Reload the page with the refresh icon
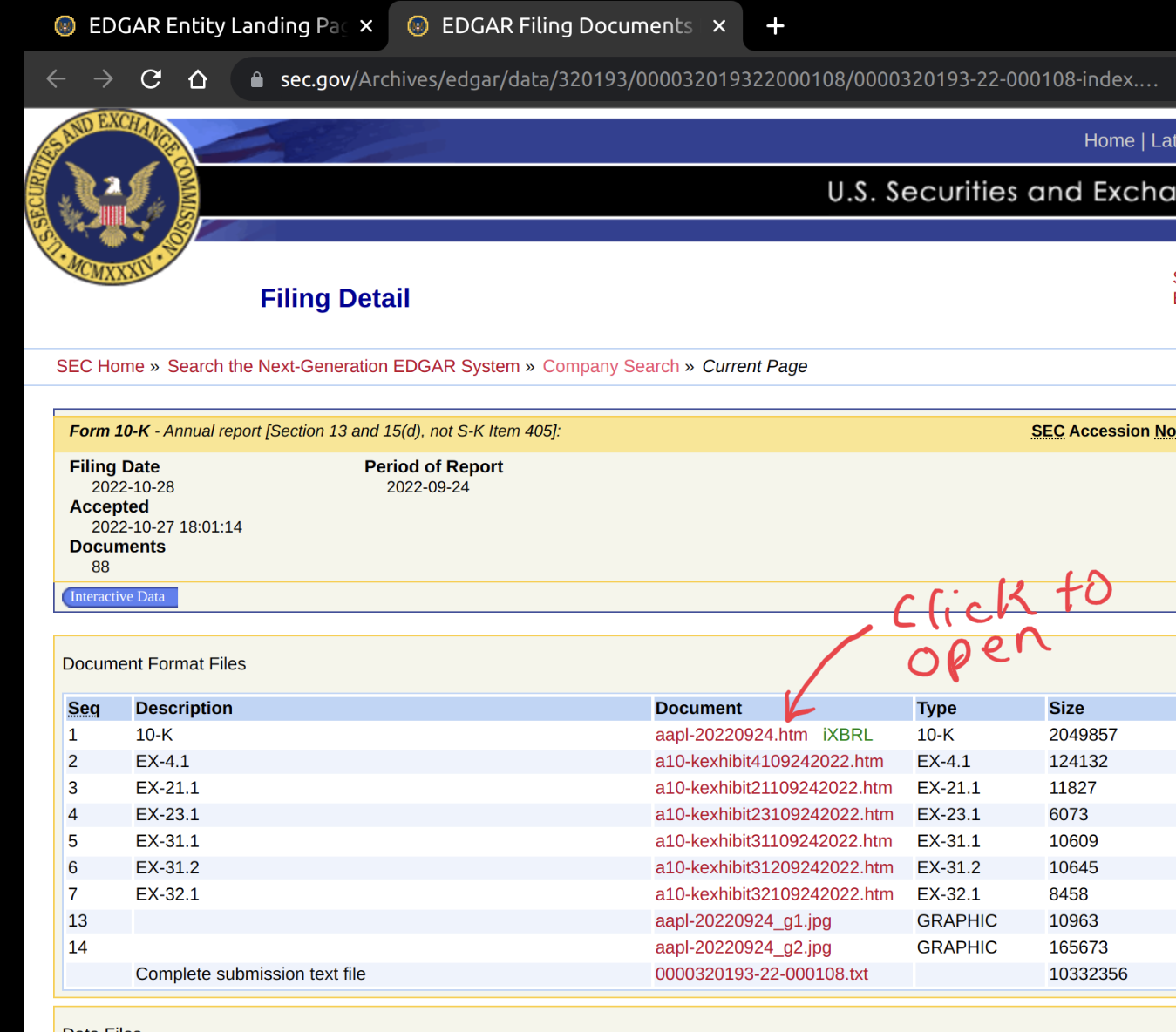Viewport: 1176px width, 1032px height. [151, 79]
